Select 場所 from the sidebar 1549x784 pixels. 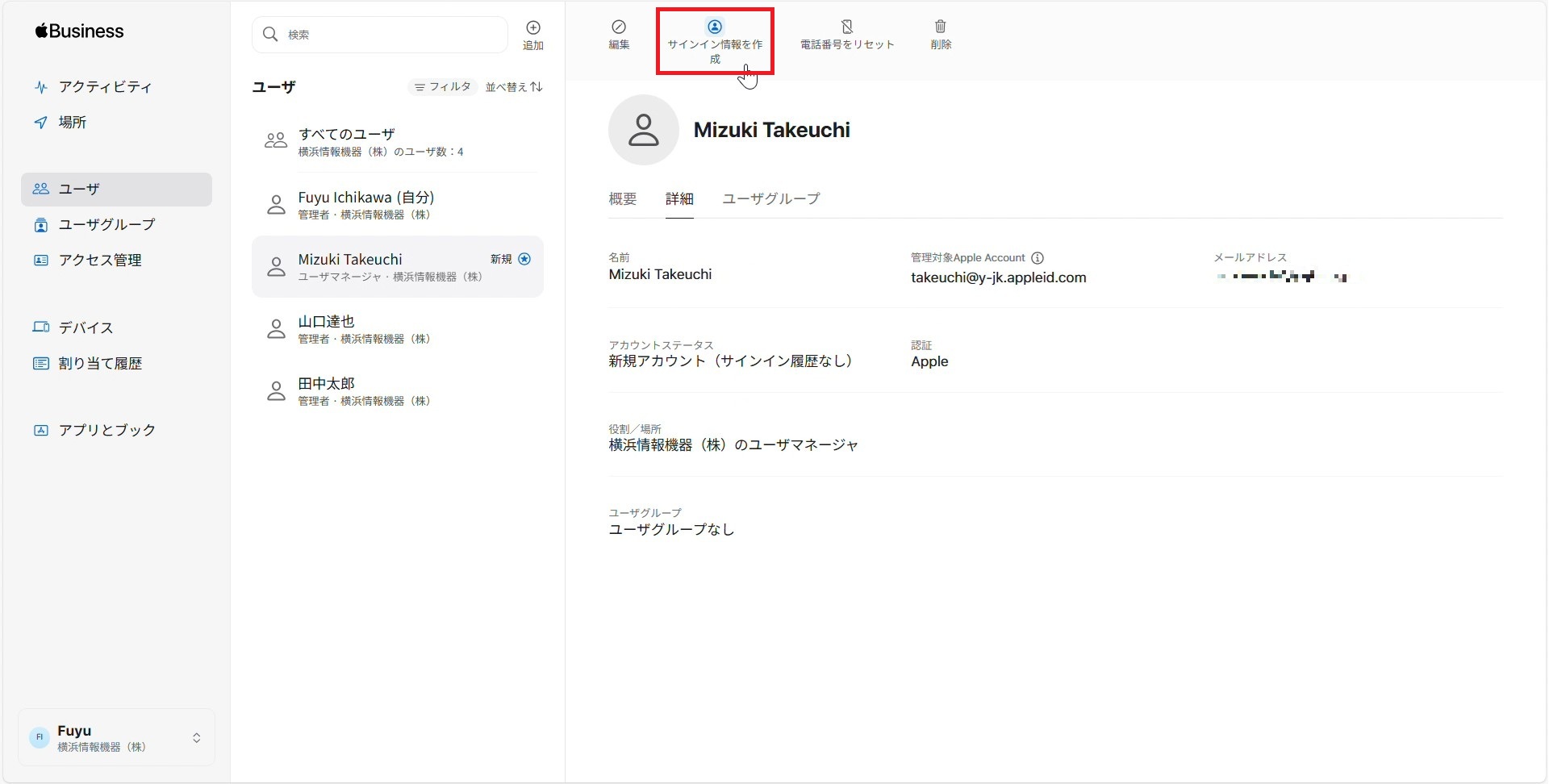click(72, 122)
